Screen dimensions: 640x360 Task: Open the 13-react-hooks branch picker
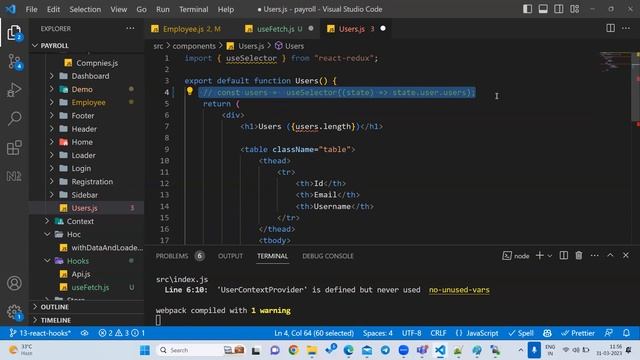[x=40, y=333]
